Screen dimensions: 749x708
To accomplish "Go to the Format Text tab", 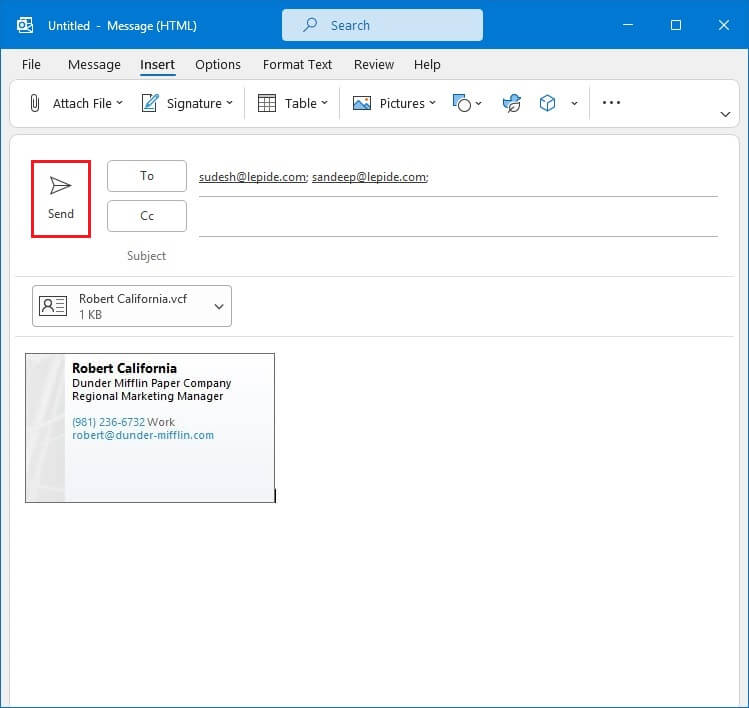I will click(297, 64).
